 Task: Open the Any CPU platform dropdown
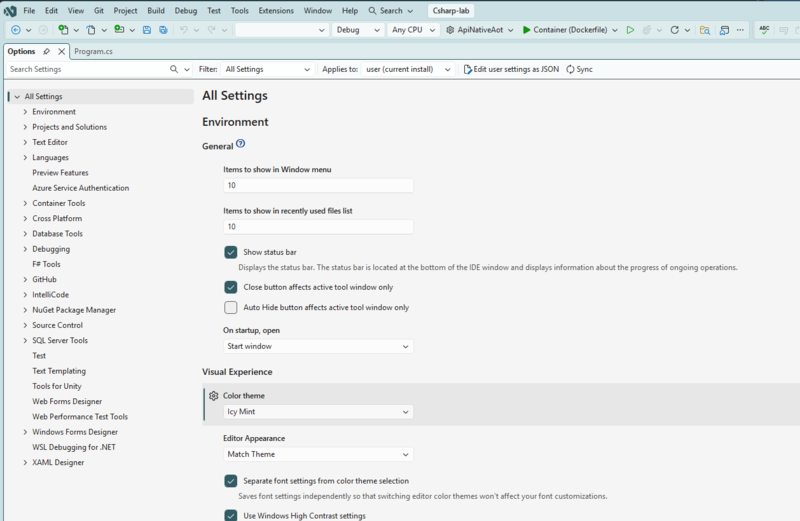413,30
